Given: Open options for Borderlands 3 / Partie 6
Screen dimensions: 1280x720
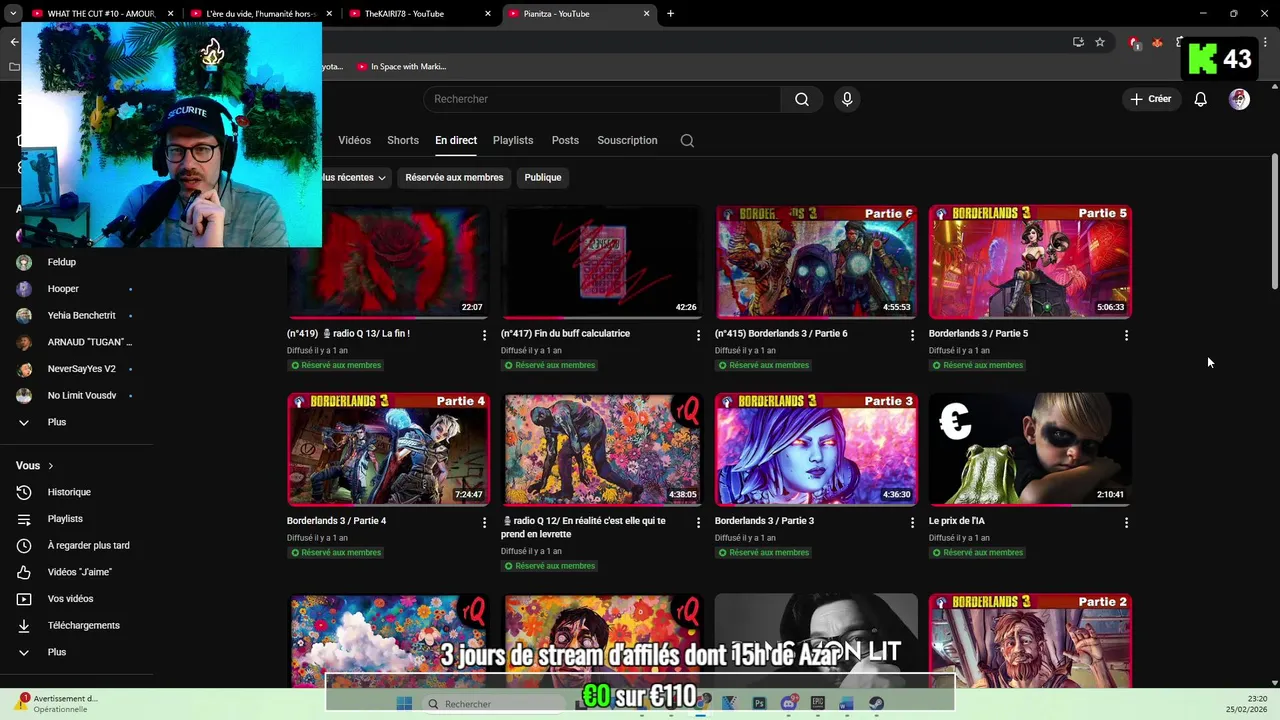Looking at the screenshot, I should [912, 335].
